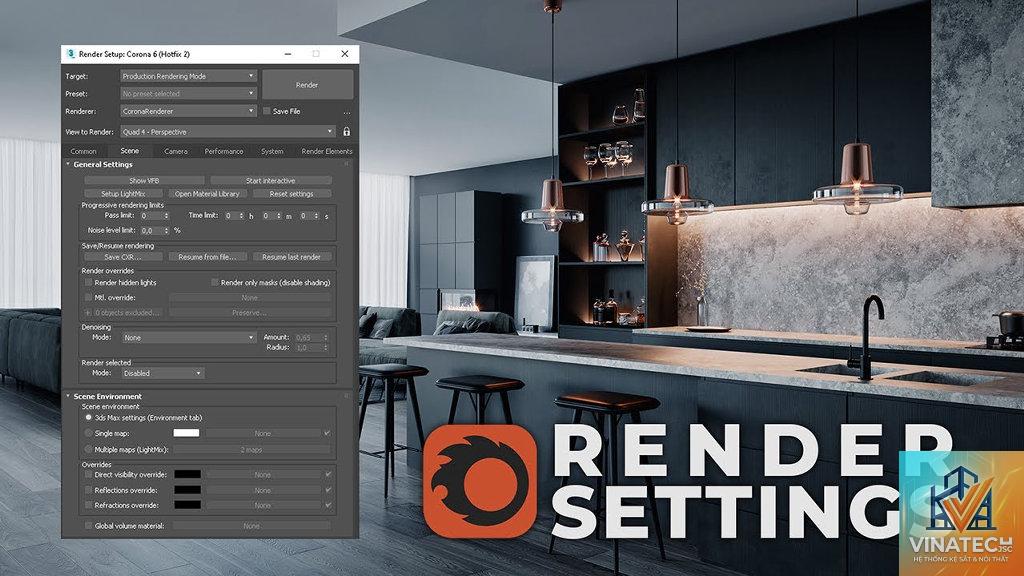1024x576 pixels.
Task: Click the Scene Environment rollout grip handle
Action: [346, 396]
